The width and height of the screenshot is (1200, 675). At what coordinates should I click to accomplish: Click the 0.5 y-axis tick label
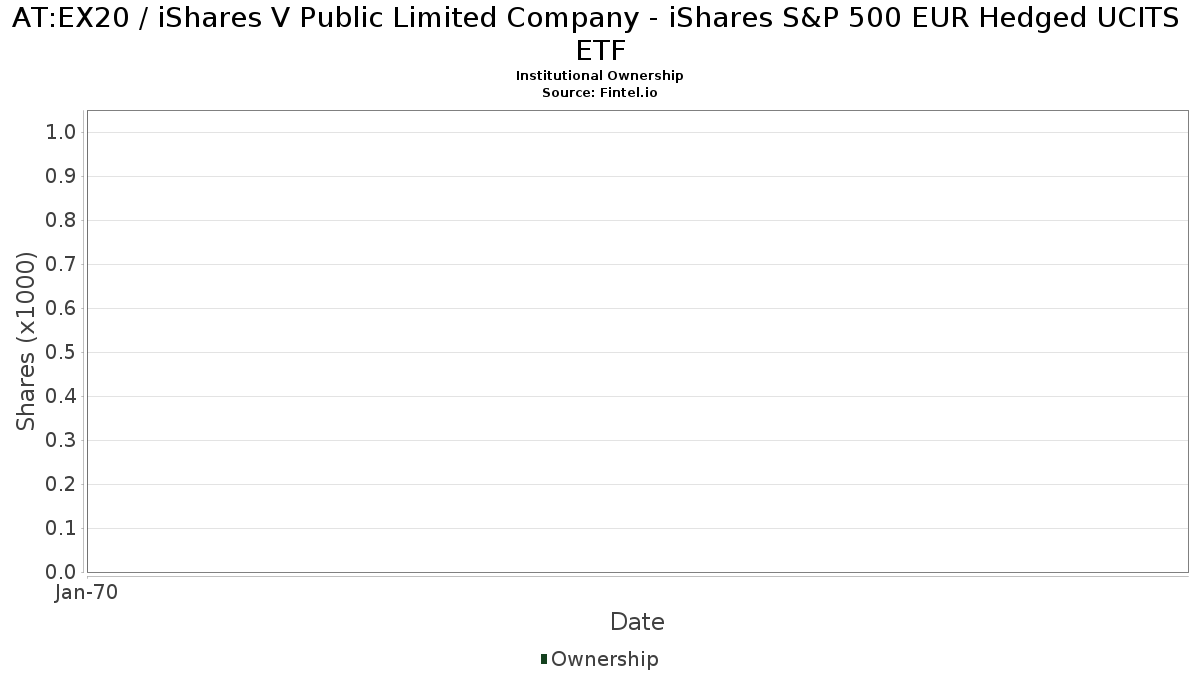(x=62, y=353)
